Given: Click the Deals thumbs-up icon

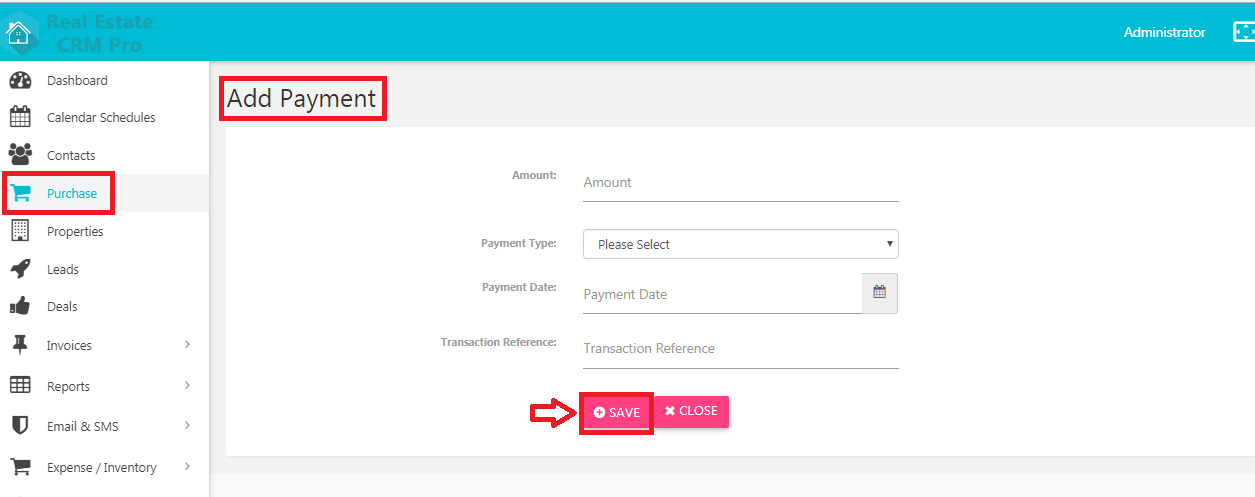Looking at the screenshot, I should coord(20,306).
